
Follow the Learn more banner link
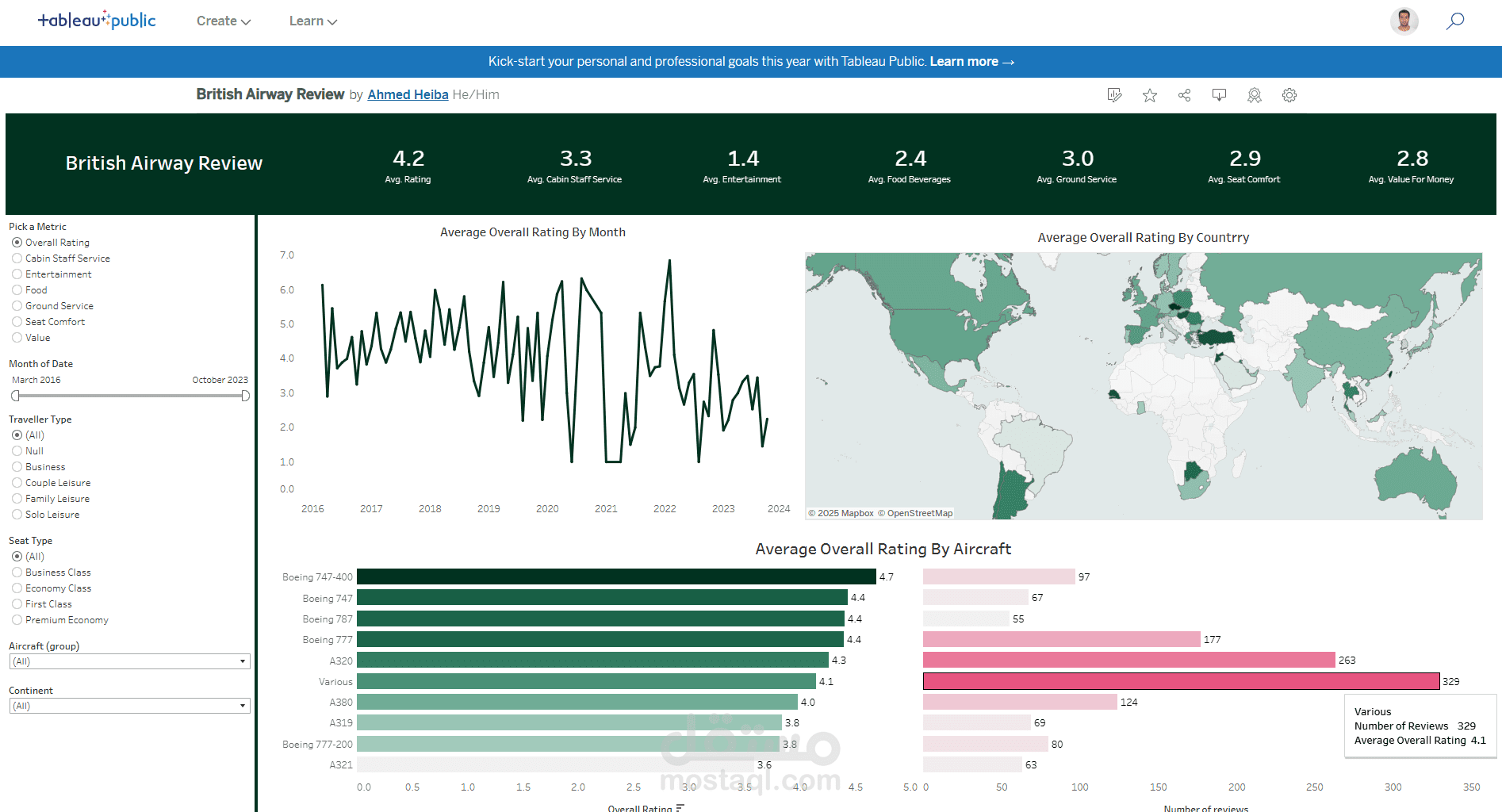coord(971,62)
